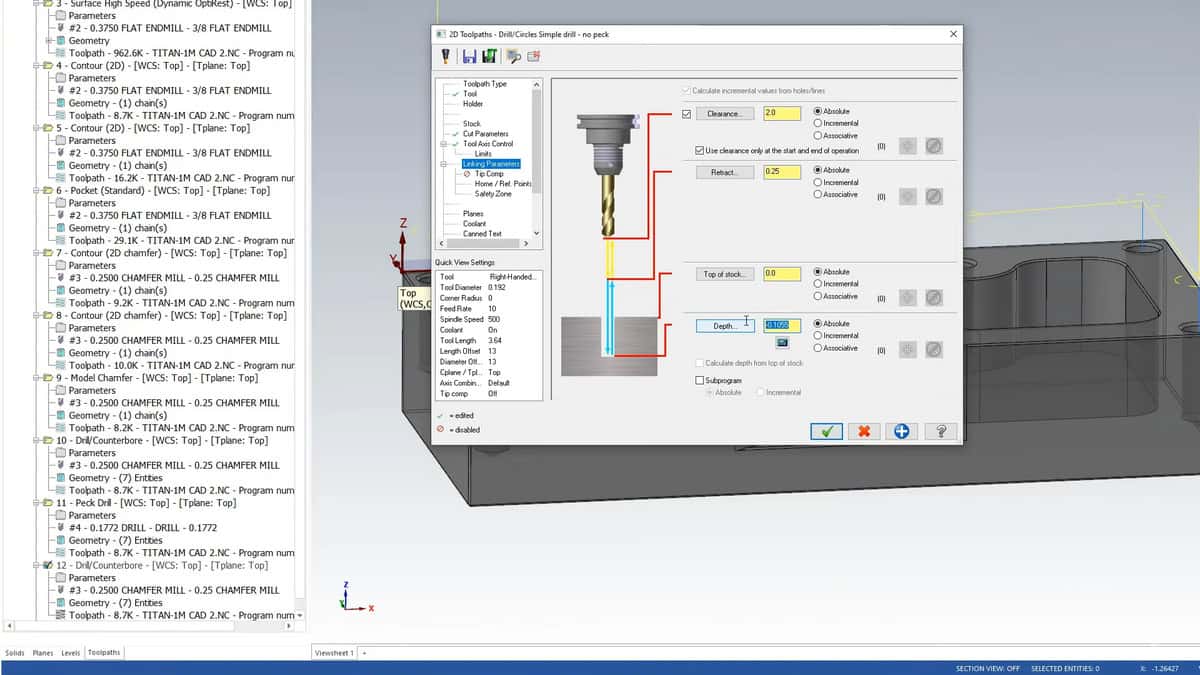This screenshot has width=1200, height=675.
Task: Click the Toolpath icon under operation 11 Peck Drill
Action: point(61,553)
